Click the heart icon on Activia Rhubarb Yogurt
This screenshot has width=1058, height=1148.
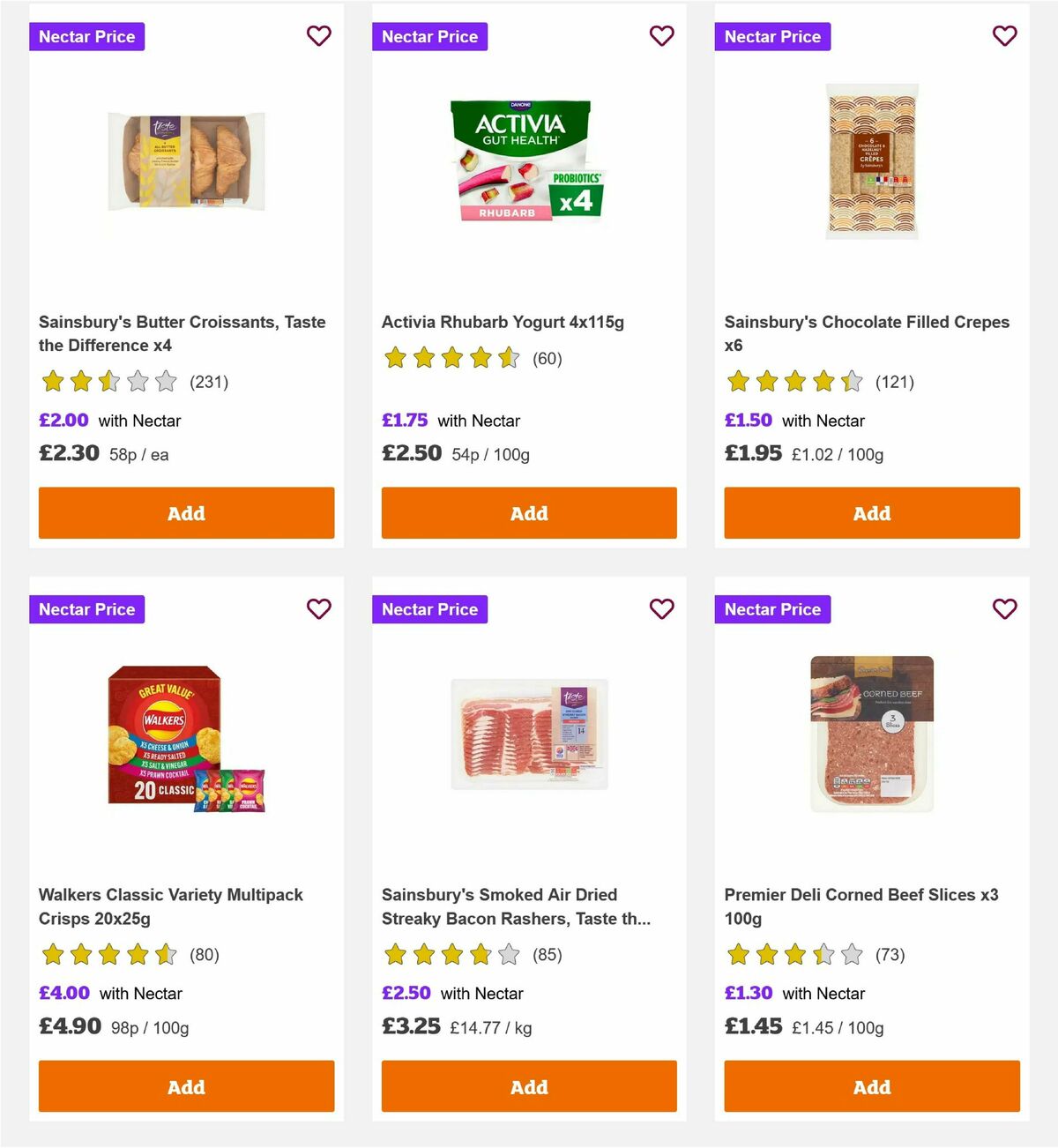(661, 36)
